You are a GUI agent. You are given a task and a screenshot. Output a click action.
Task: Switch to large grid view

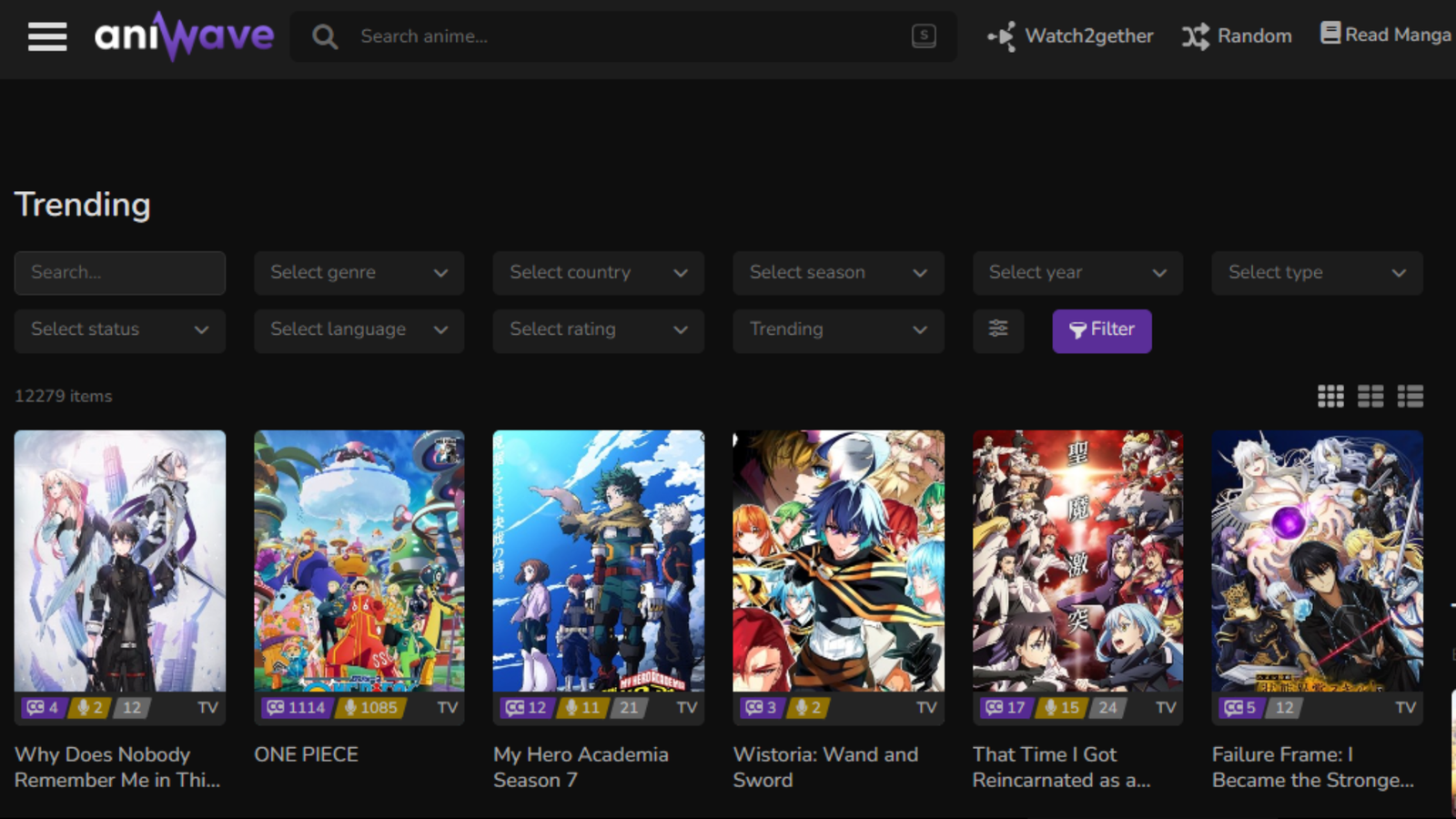[1370, 396]
